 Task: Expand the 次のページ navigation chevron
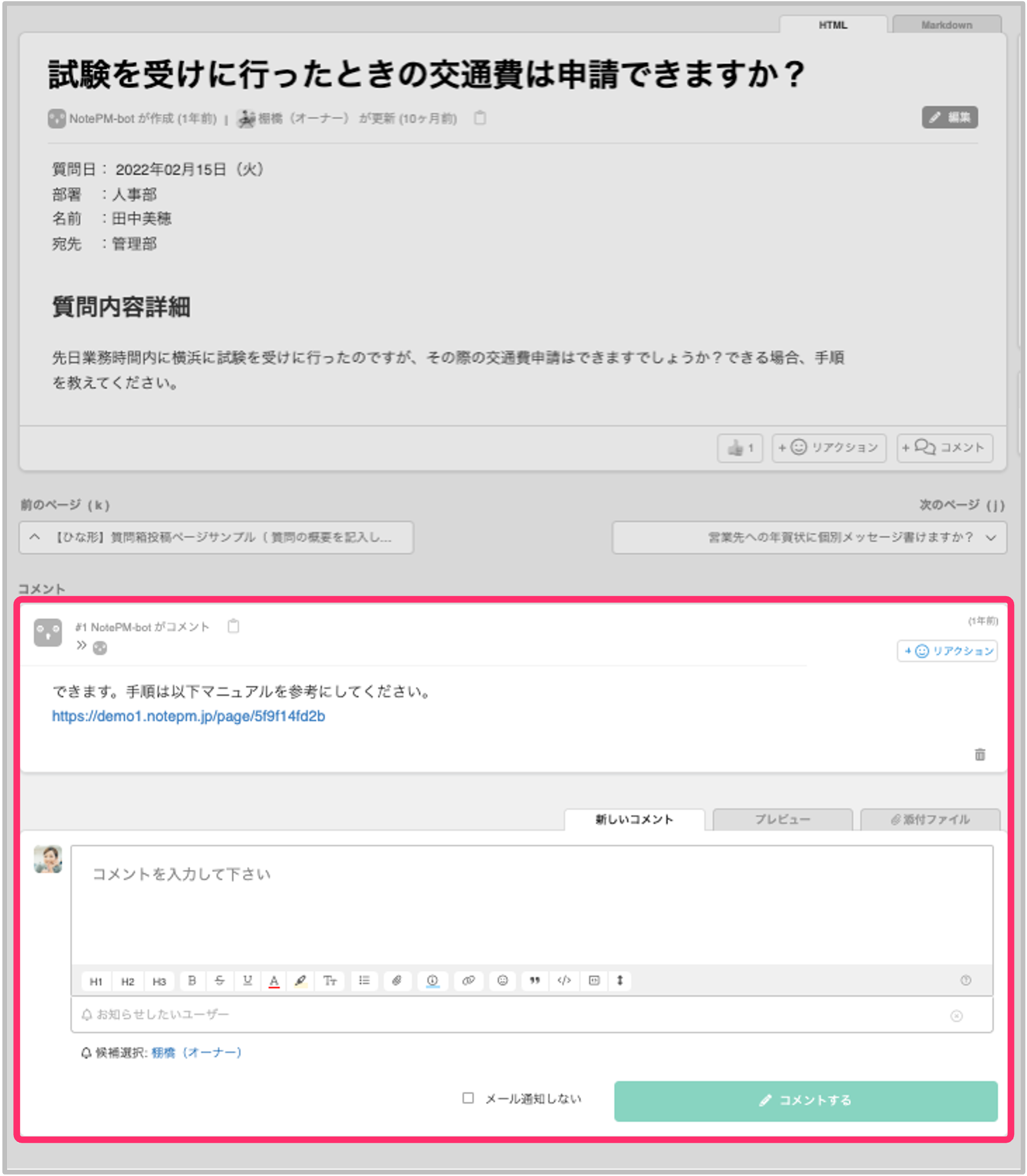990,537
